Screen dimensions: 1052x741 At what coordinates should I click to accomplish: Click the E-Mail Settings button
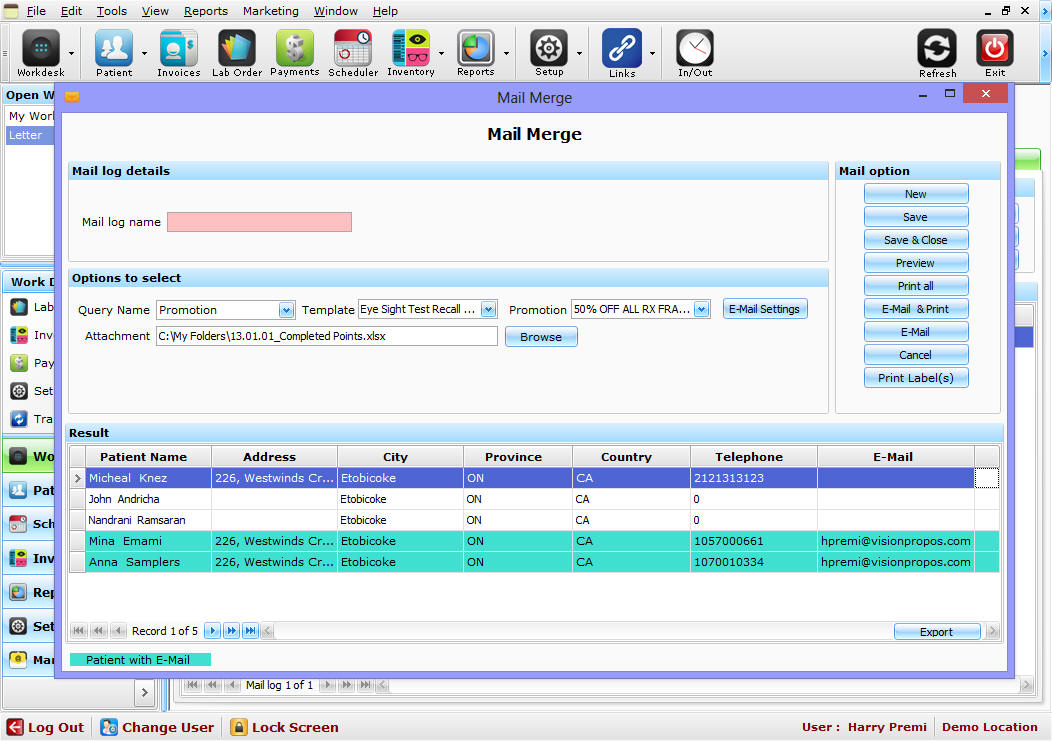764,309
